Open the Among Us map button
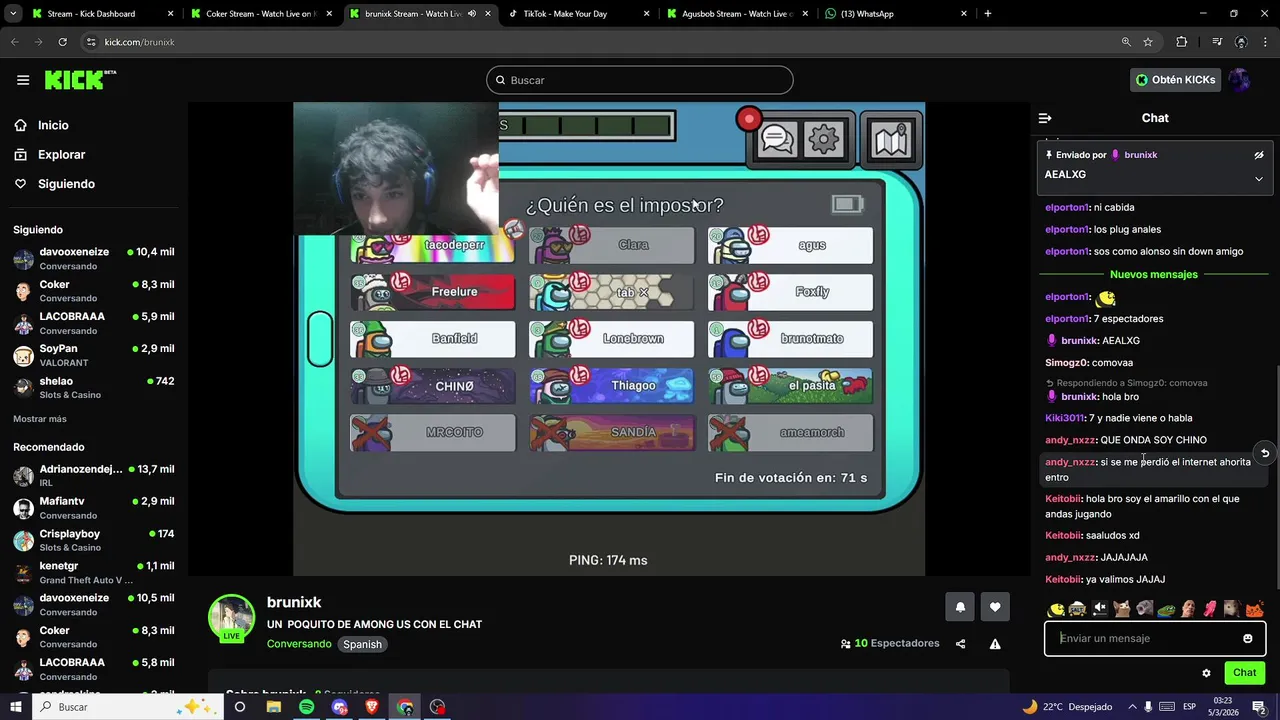This screenshot has height=720, width=1280. (x=890, y=141)
